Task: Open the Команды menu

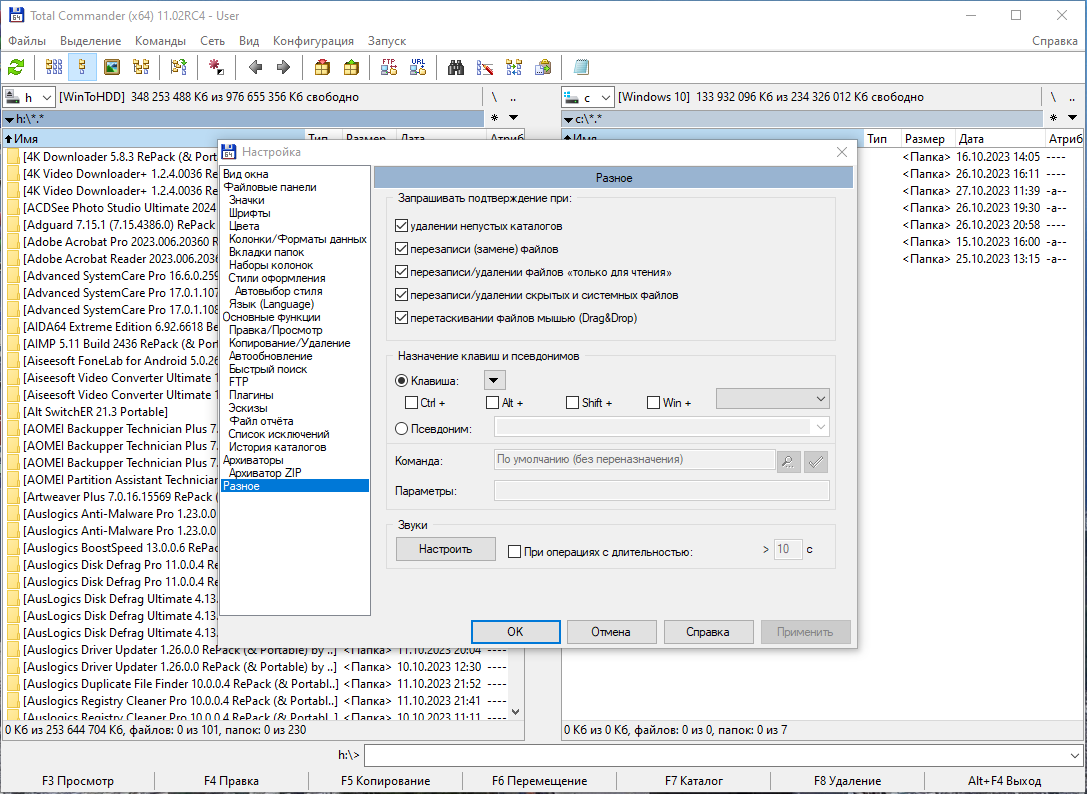Action: click(x=160, y=41)
